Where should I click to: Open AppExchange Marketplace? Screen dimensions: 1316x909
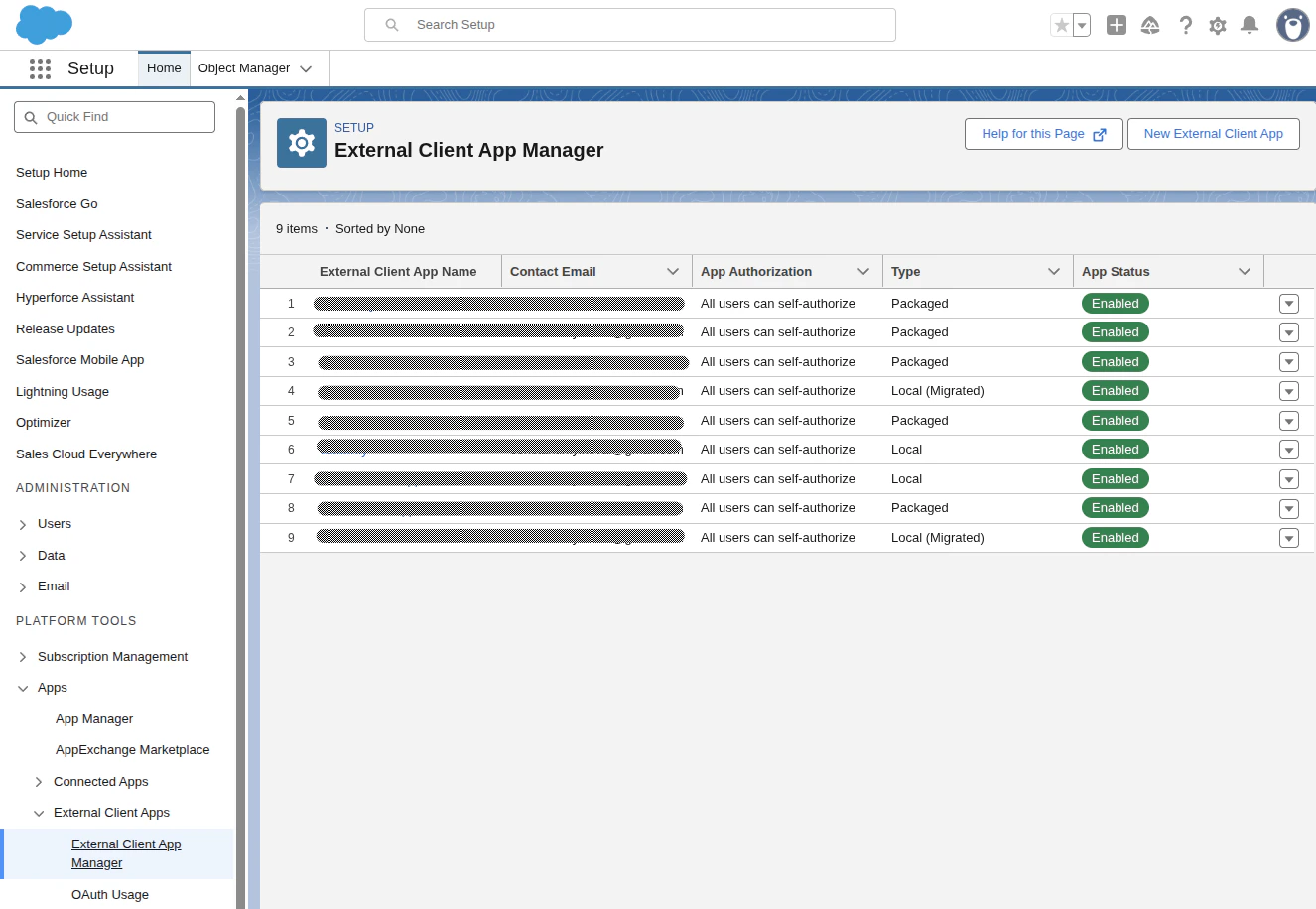pyautogui.click(x=133, y=750)
